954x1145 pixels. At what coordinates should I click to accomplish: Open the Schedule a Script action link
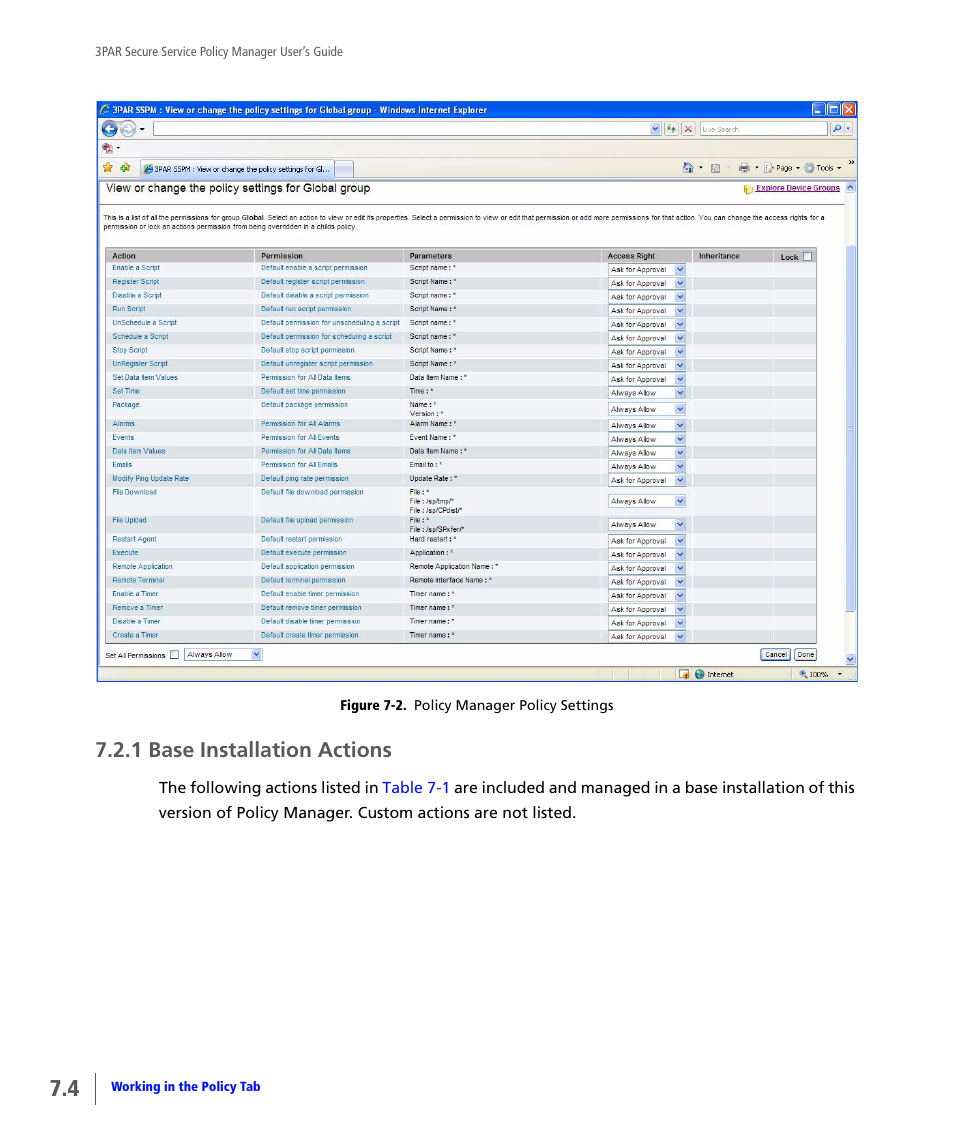(140, 337)
